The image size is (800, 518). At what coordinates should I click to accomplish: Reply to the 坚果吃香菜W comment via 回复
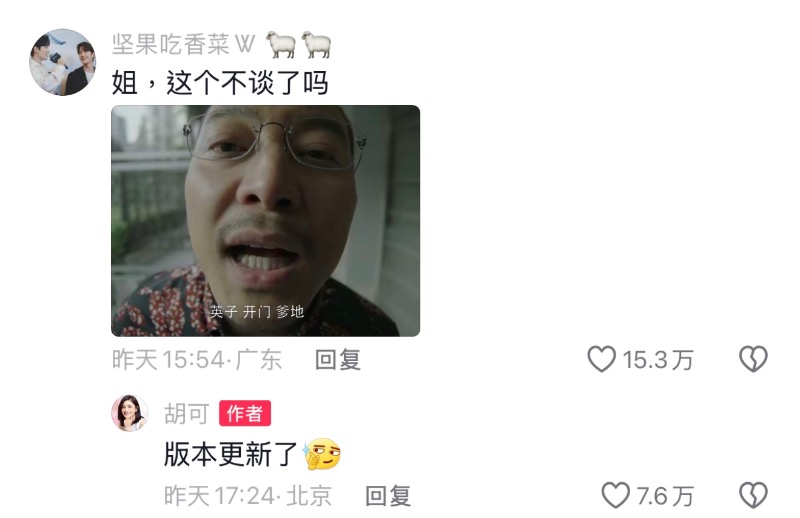pyautogui.click(x=338, y=360)
